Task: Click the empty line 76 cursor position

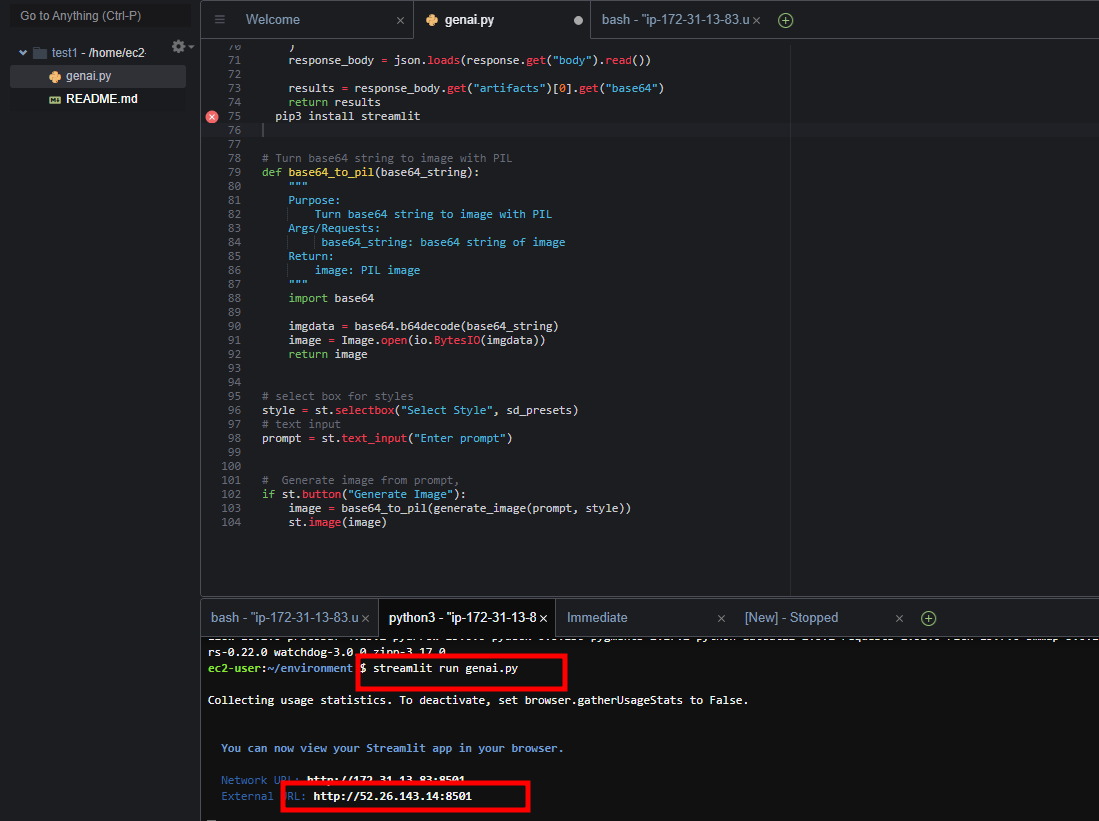Action: [264, 130]
